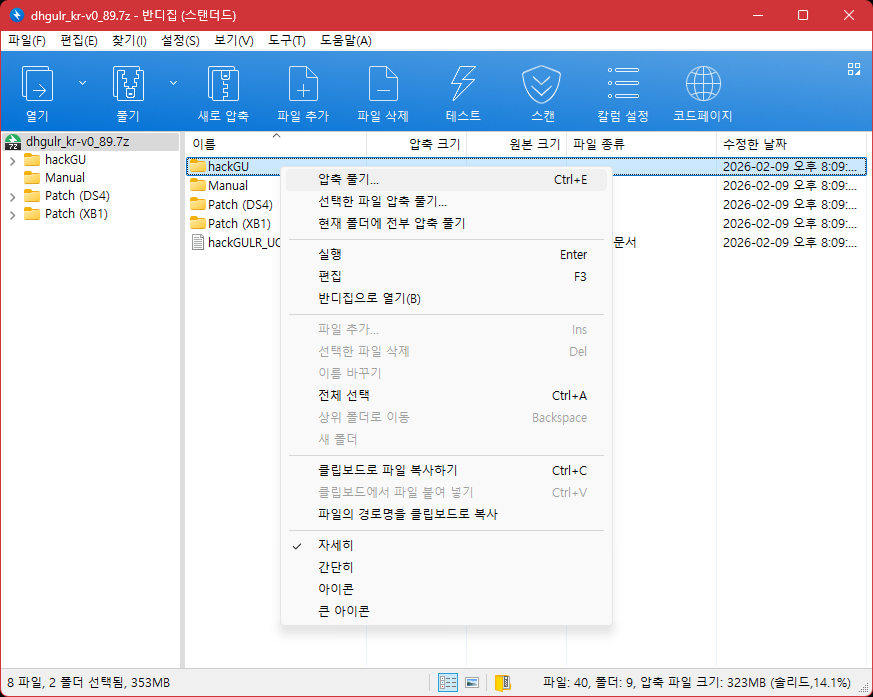Viewport: 873px width, 697px height.
Task: Open the 편집(E) menu
Action: (79, 41)
